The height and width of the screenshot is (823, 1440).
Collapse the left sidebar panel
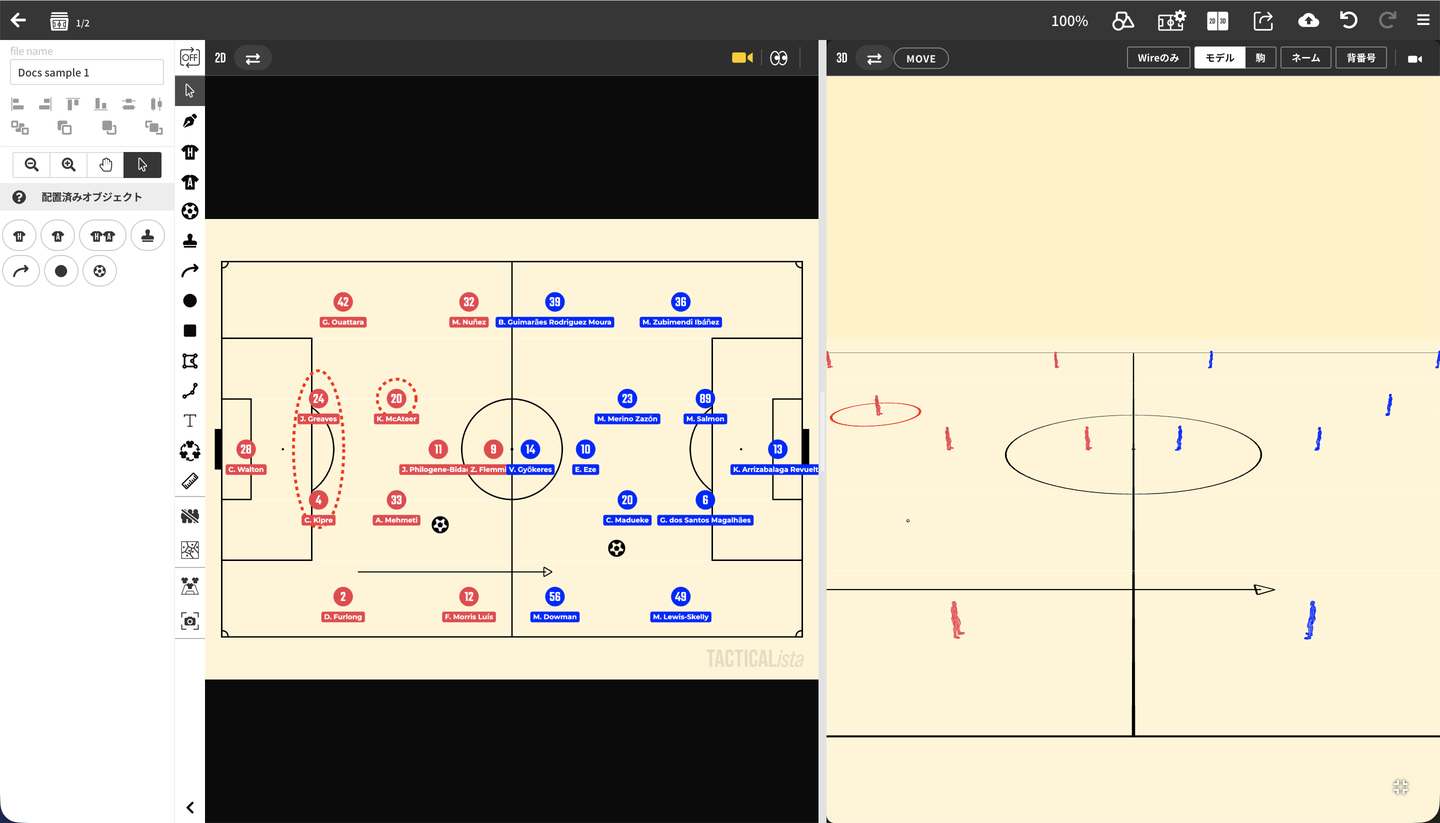(190, 807)
